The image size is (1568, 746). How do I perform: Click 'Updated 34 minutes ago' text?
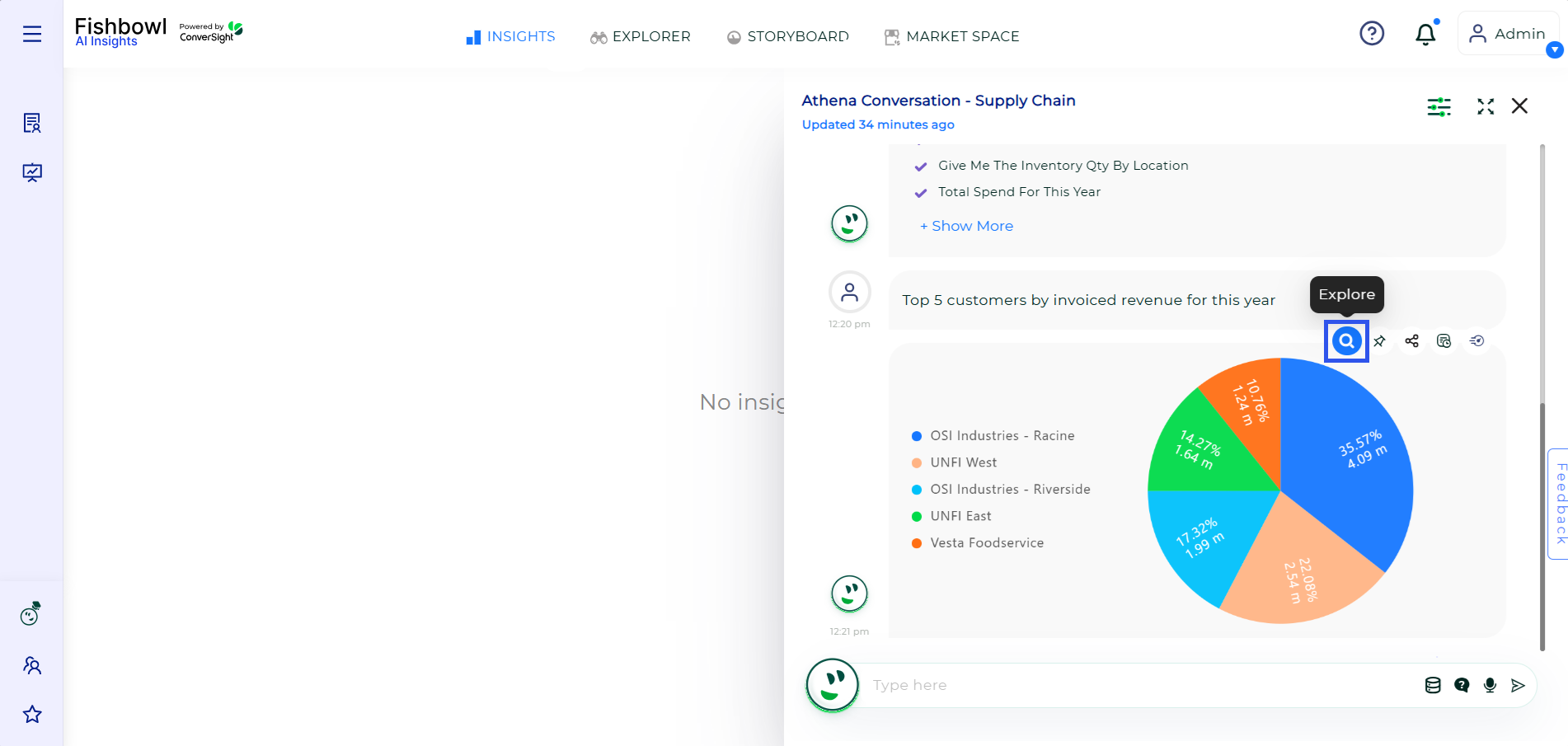(878, 124)
